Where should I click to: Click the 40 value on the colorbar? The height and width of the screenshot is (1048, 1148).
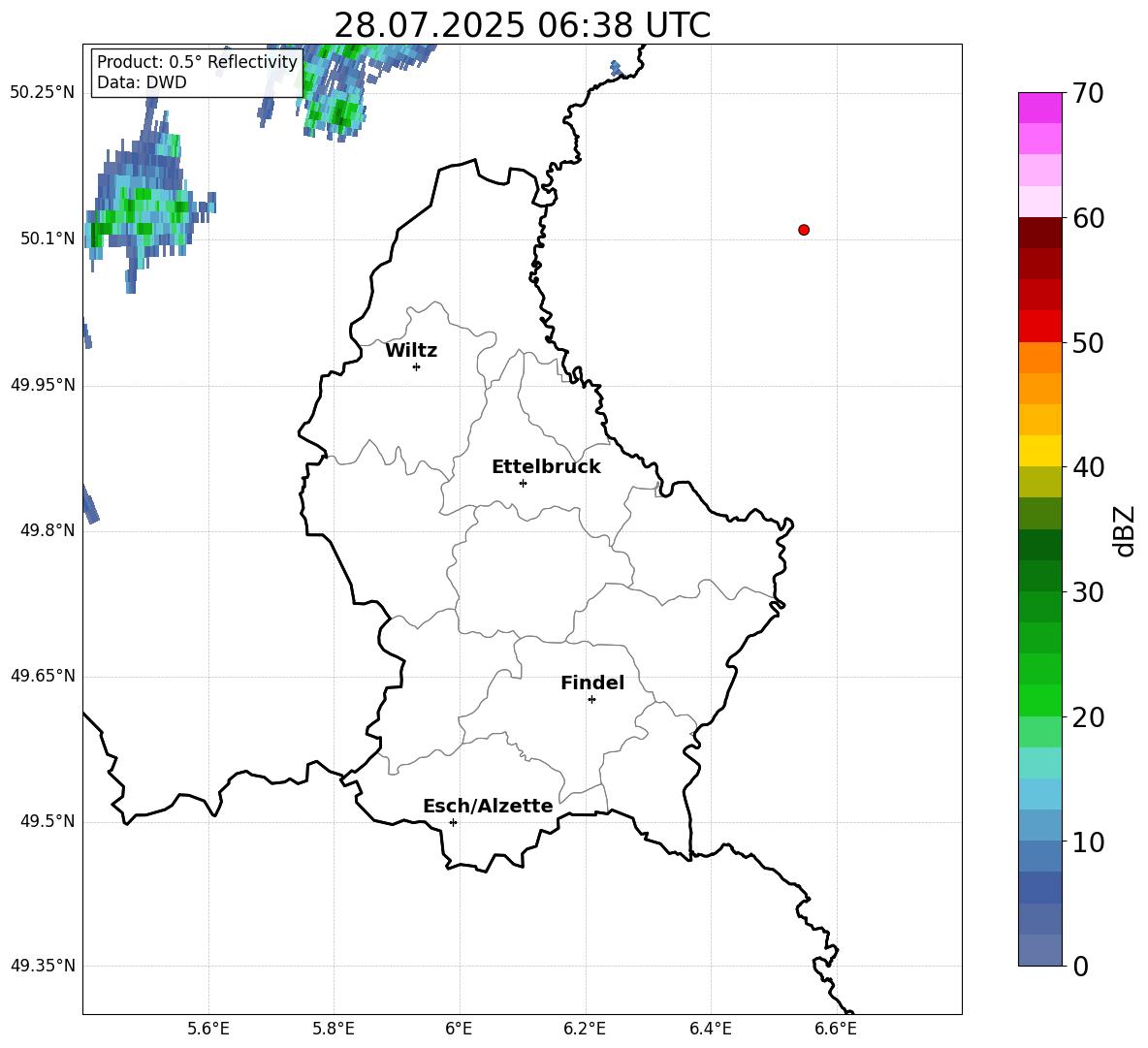click(x=1088, y=467)
